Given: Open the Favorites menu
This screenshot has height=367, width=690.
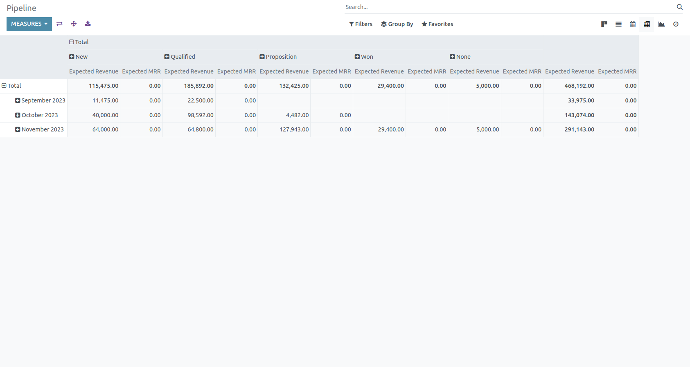Looking at the screenshot, I should (437, 24).
